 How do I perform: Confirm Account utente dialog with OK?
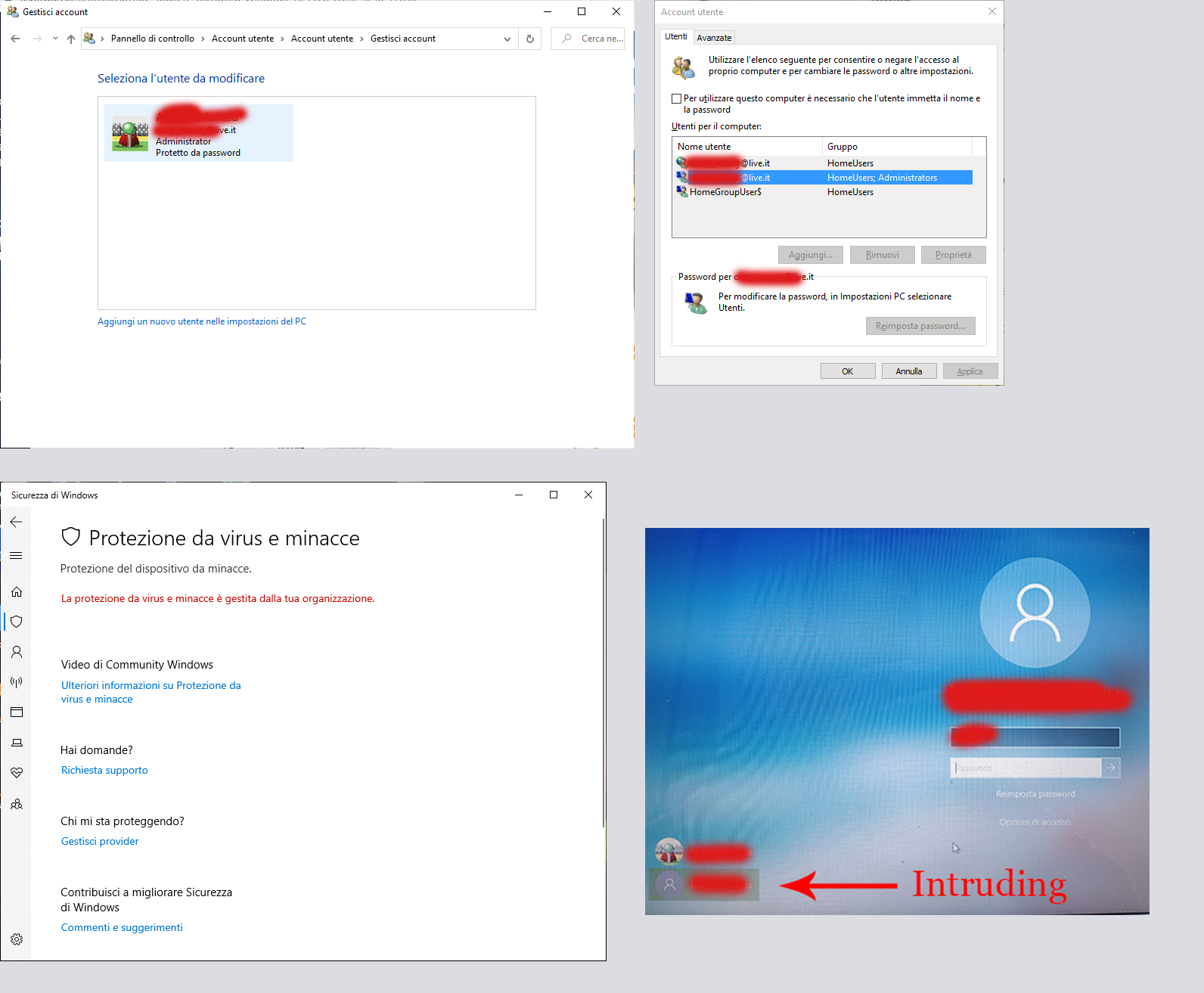pyautogui.click(x=848, y=371)
